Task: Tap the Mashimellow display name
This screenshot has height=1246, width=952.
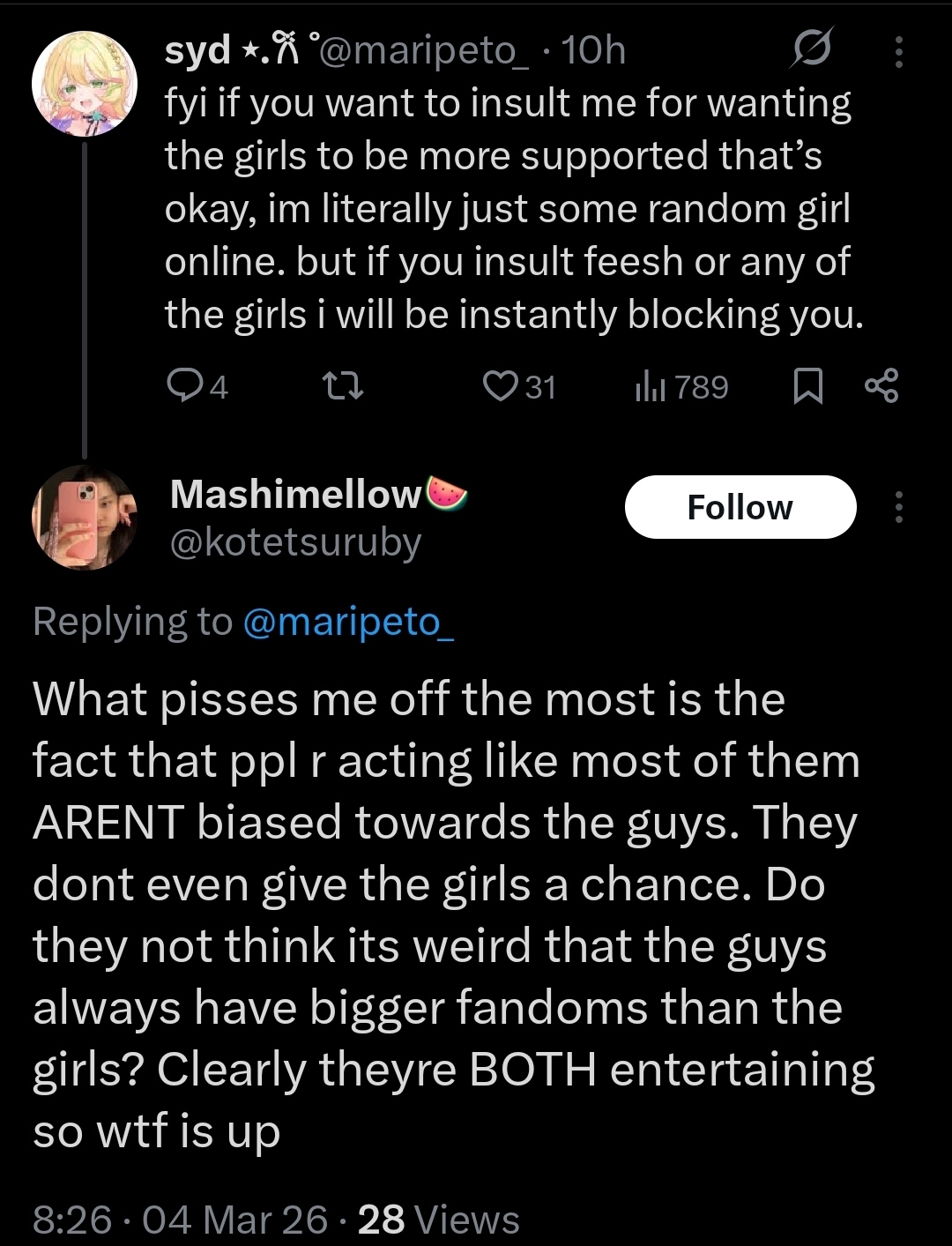Action: [296, 494]
